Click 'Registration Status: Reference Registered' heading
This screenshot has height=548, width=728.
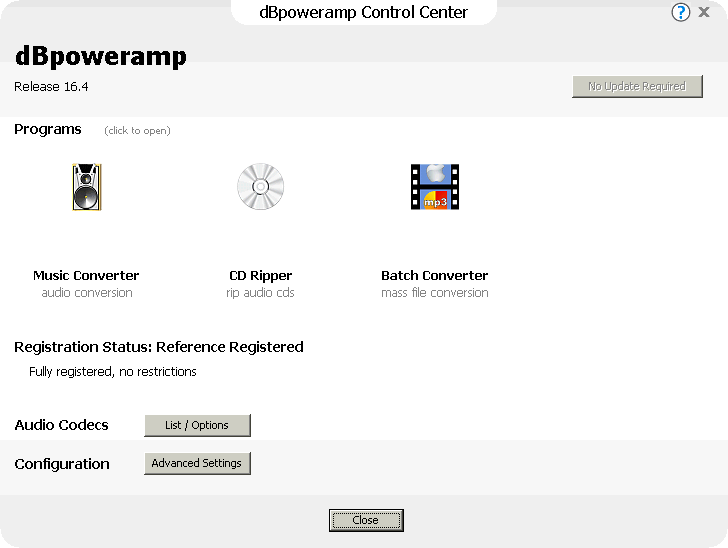(159, 347)
